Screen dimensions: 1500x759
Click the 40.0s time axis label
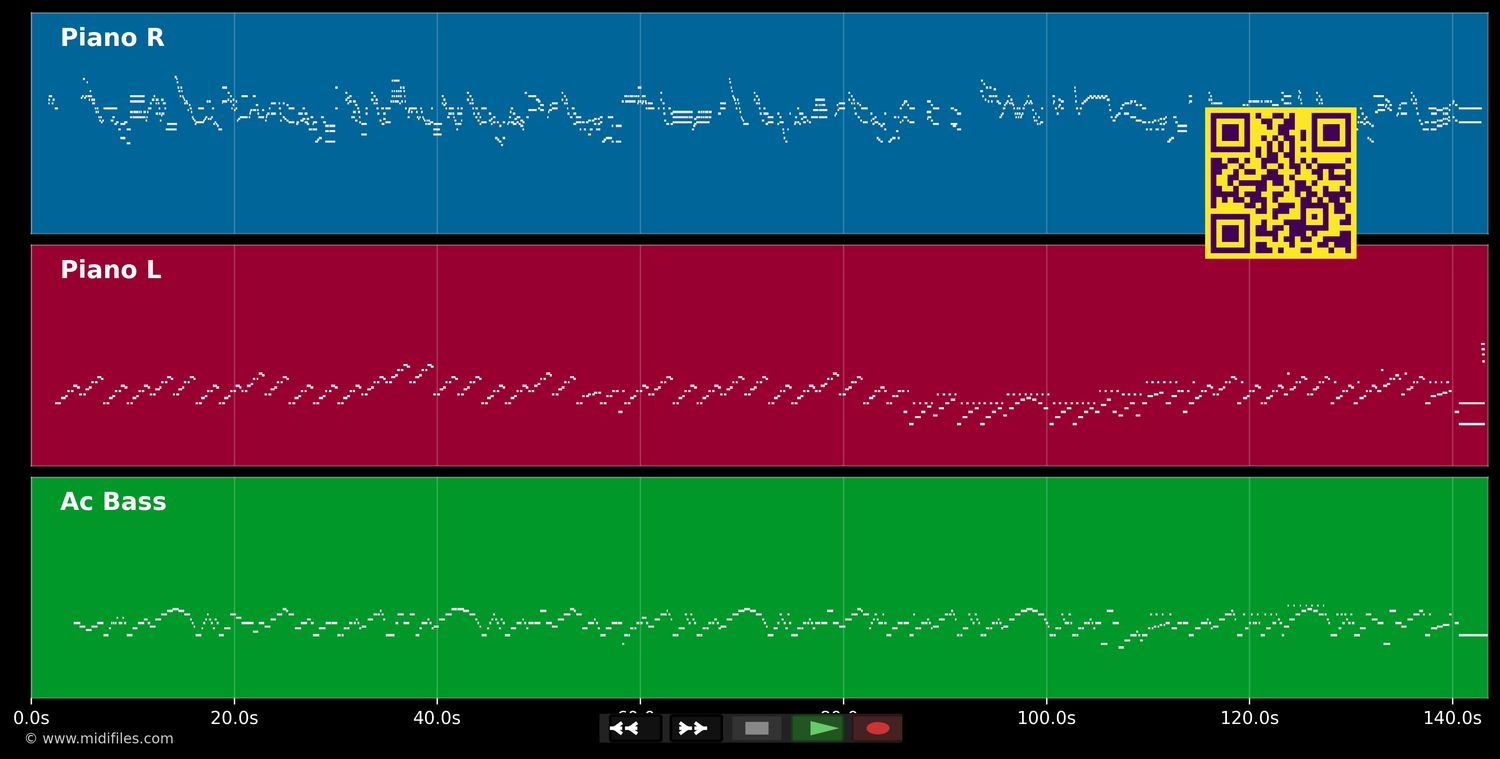(437, 718)
